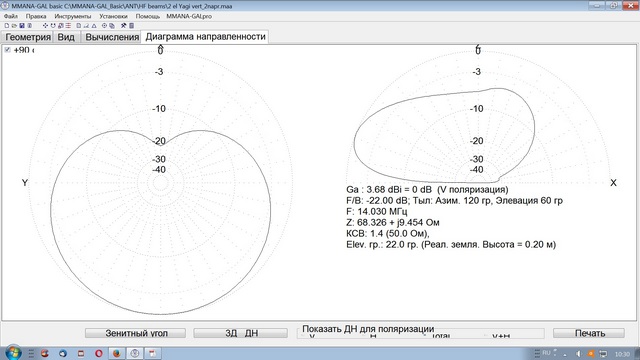Click the 3Д ДН button
The height and width of the screenshot is (360, 640).
[x=240, y=333]
